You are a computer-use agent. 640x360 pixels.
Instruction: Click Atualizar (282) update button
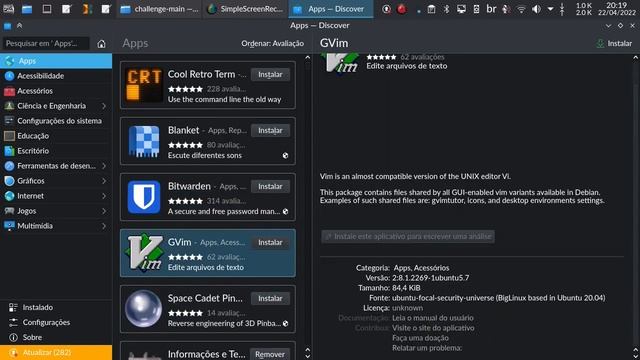(56, 353)
